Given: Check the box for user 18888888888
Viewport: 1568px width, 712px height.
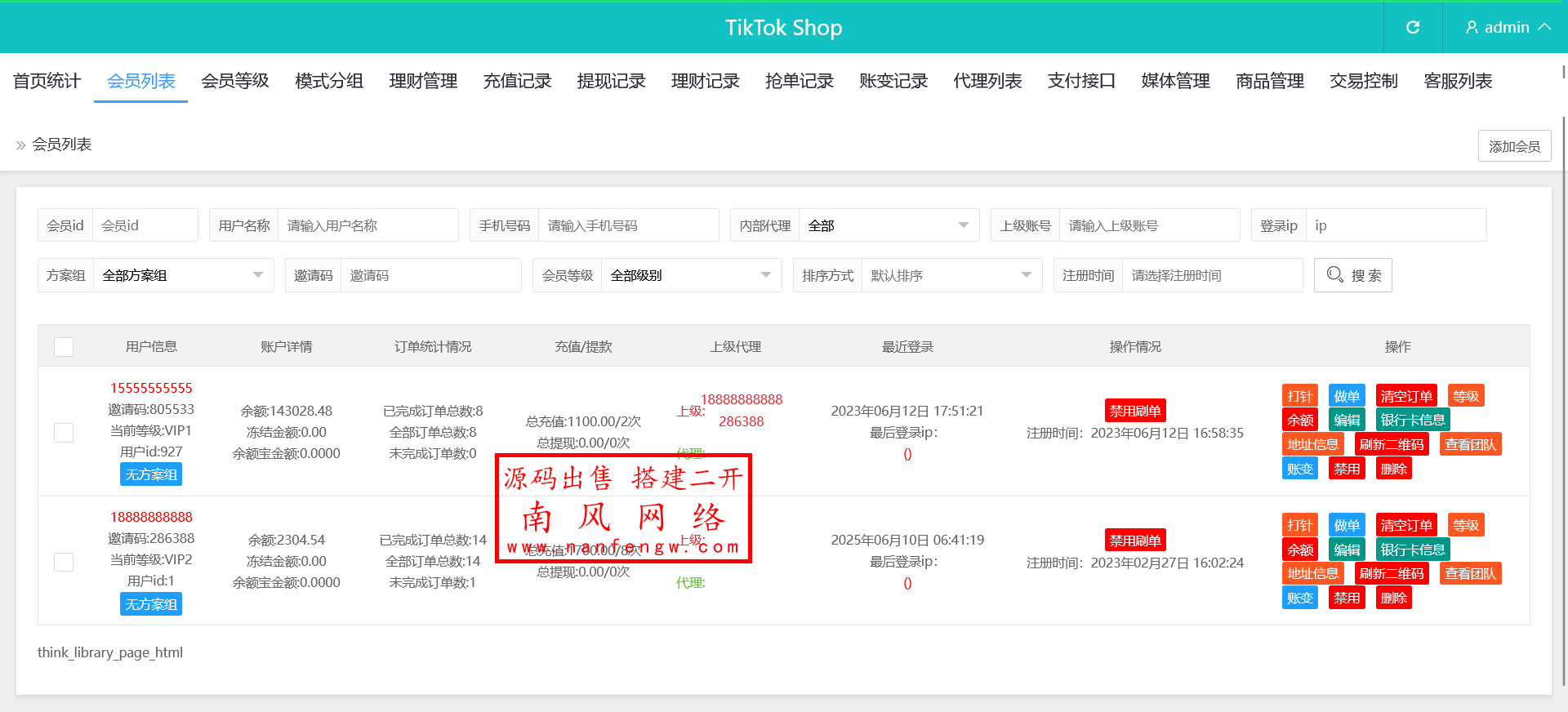Looking at the screenshot, I should point(64,562).
